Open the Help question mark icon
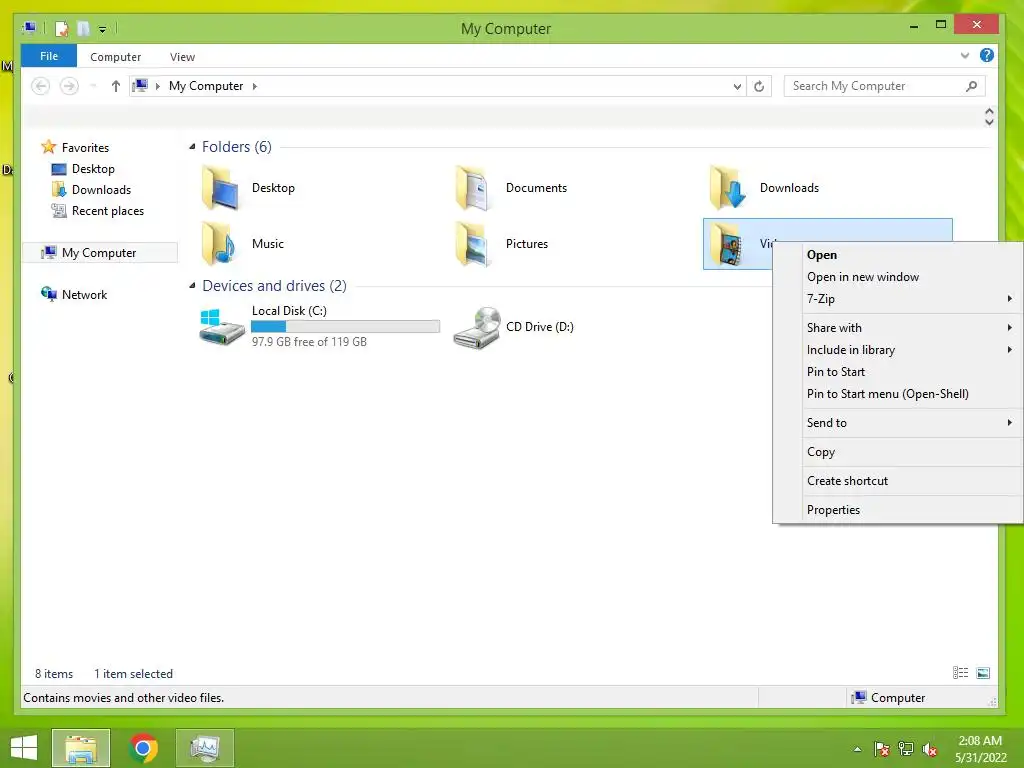1024x768 pixels. tap(987, 56)
